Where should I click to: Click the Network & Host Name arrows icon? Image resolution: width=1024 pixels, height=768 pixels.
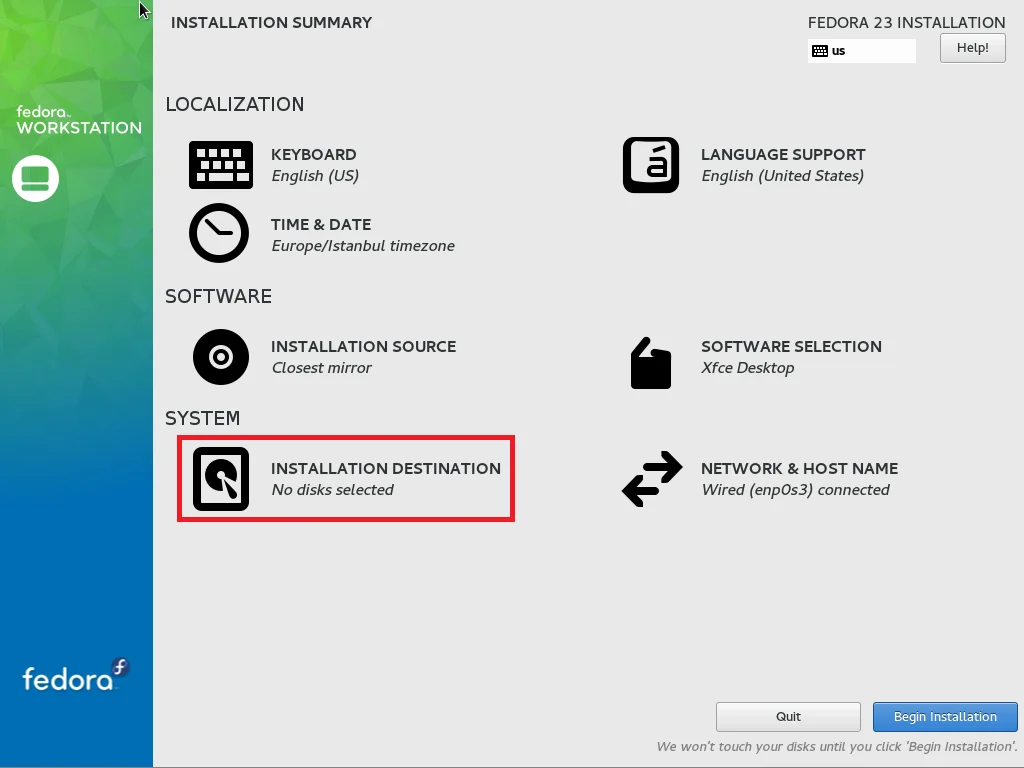pyautogui.click(x=652, y=479)
